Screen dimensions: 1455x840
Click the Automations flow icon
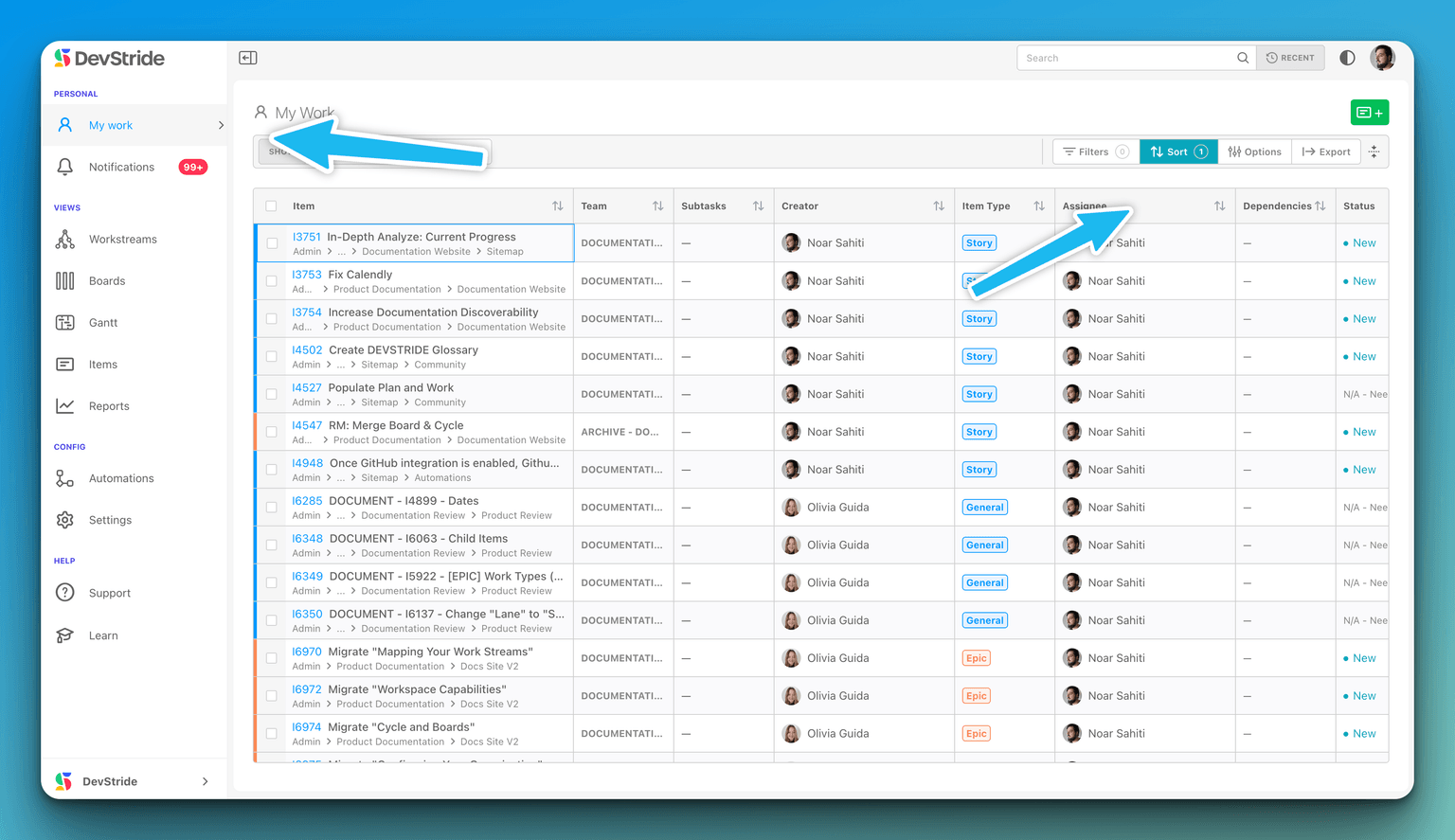click(64, 478)
